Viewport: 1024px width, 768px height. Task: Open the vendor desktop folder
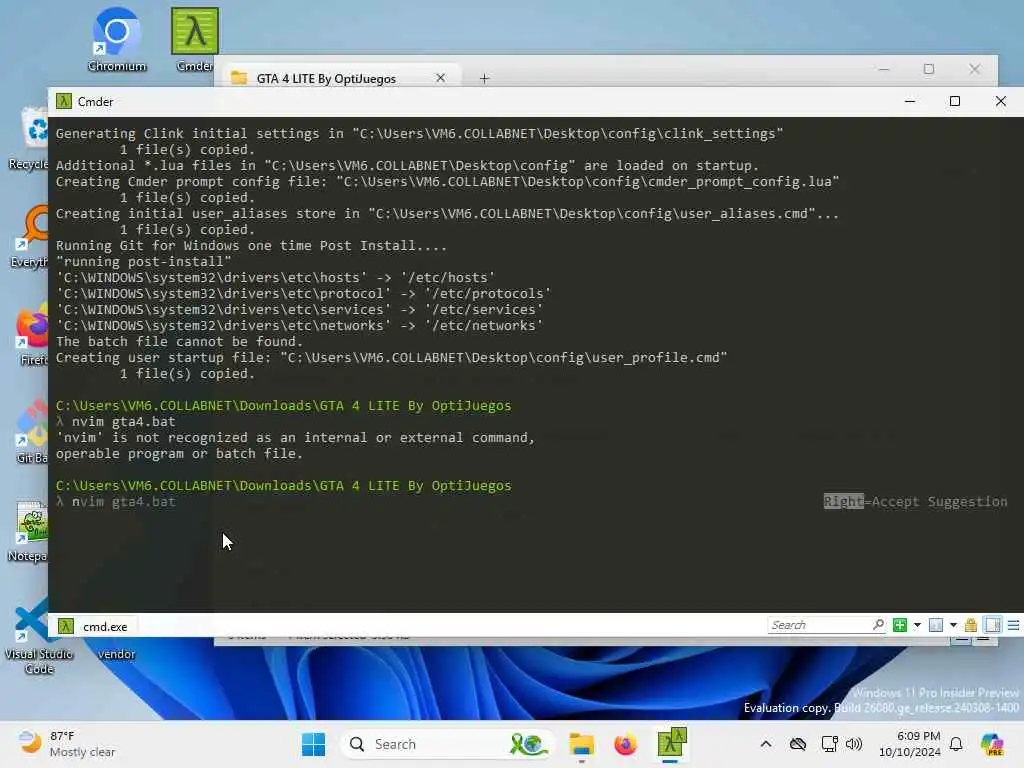click(116, 654)
